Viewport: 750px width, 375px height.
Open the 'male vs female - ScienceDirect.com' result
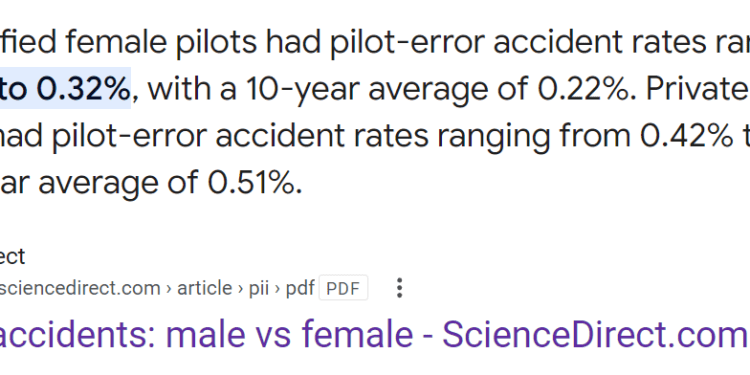[x=375, y=335]
